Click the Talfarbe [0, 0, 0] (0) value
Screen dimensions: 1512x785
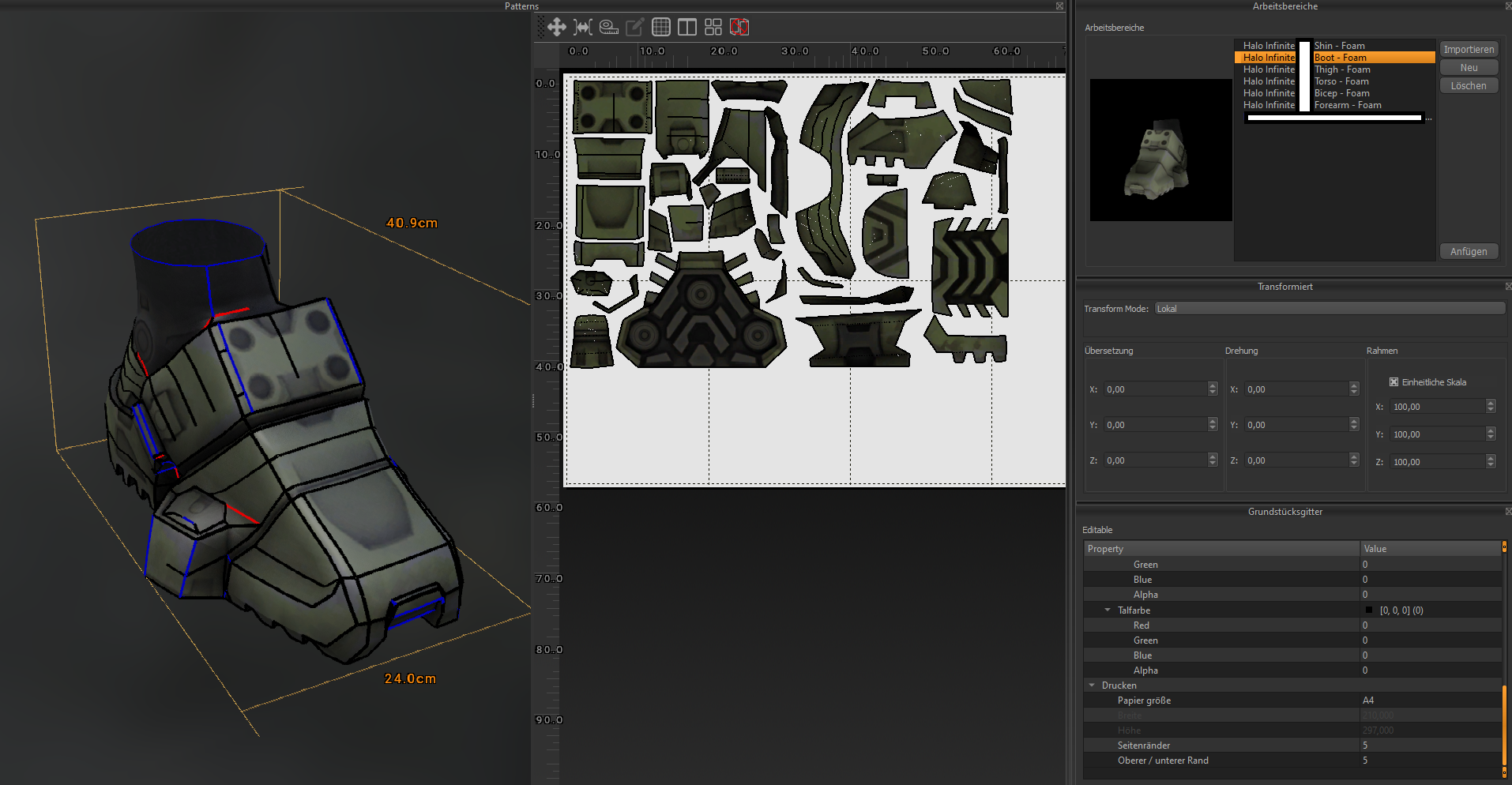(1401, 610)
